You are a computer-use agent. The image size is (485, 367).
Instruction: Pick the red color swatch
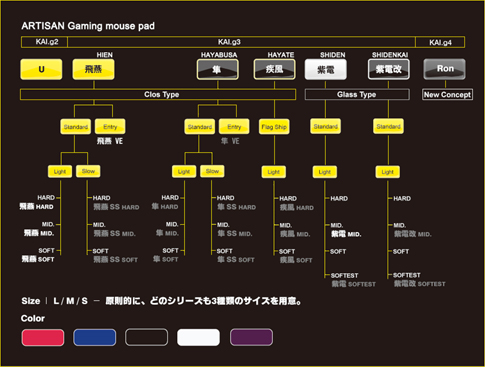(x=43, y=337)
